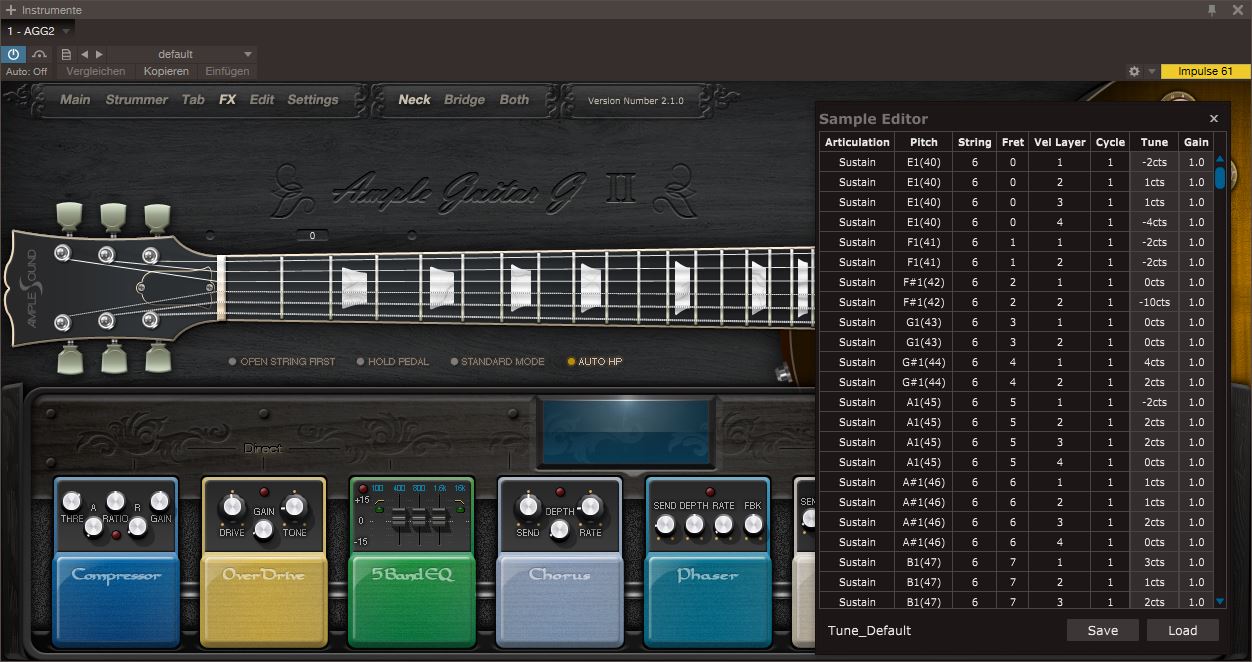Click the Kopieren button
This screenshot has width=1252, height=662.
(x=166, y=71)
